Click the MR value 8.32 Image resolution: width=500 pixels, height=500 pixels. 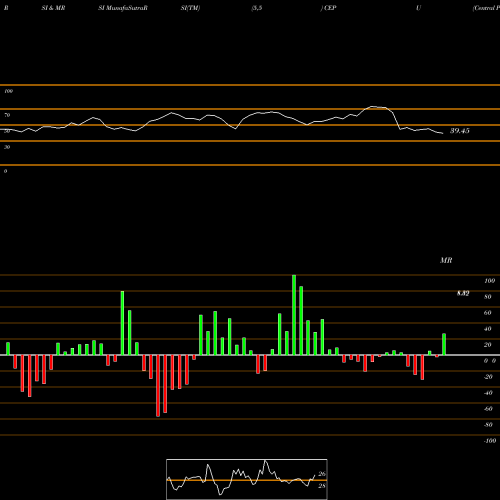(463, 293)
